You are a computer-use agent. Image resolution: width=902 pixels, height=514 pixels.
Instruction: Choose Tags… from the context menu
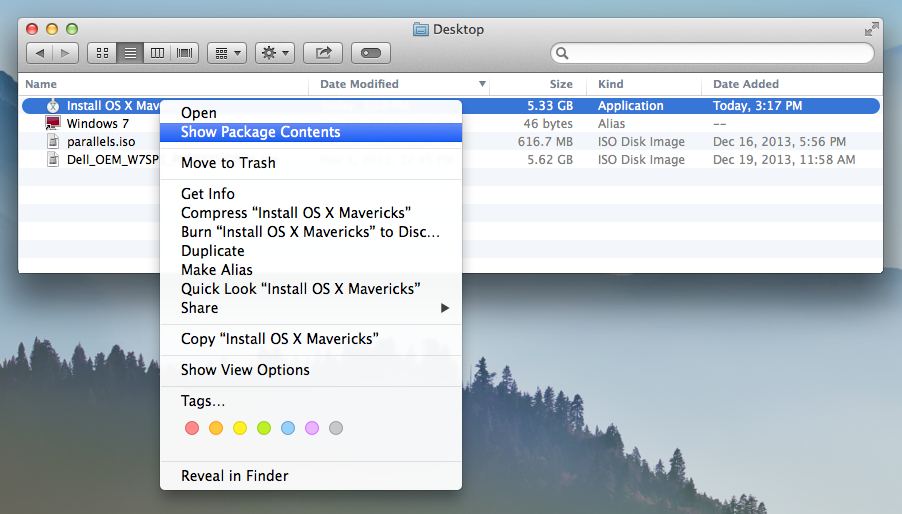[311, 401]
